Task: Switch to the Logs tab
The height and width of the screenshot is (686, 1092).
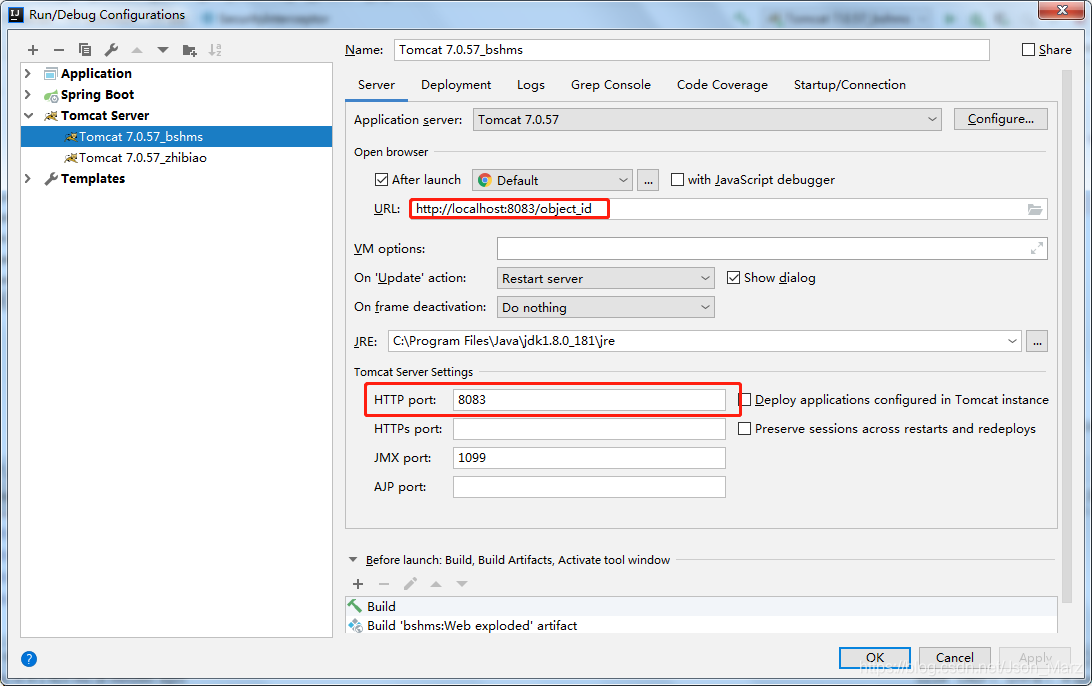Action: pyautogui.click(x=531, y=85)
